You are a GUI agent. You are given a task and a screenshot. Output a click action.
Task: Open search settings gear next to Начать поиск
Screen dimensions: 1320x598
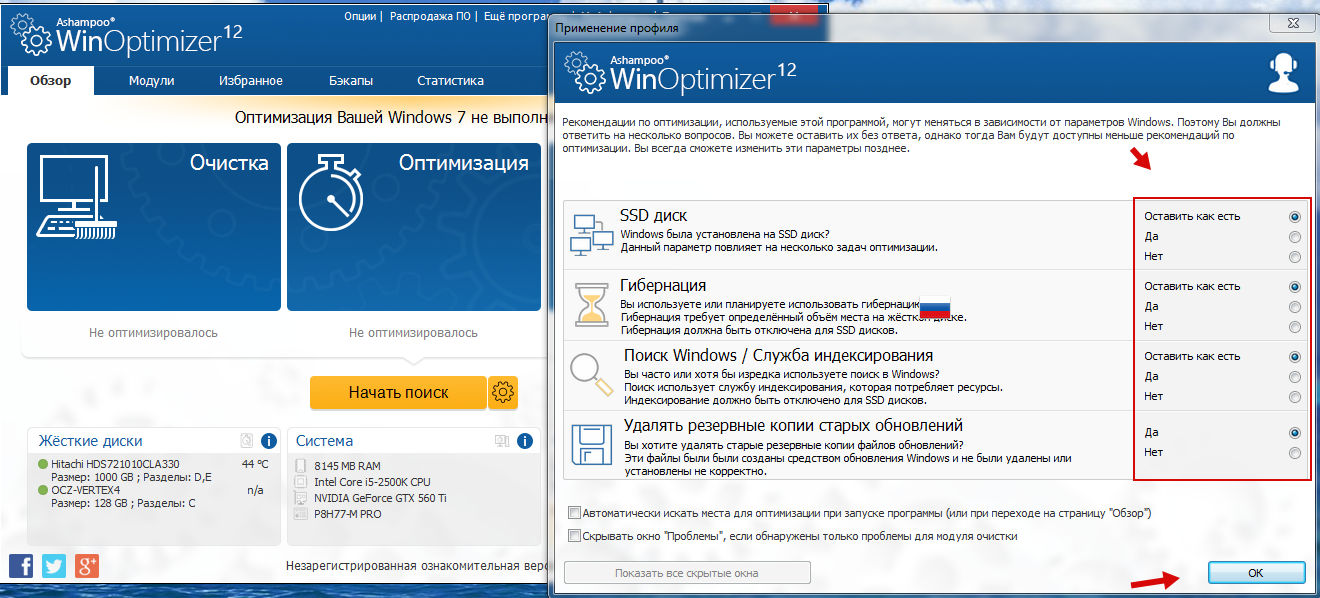coord(503,393)
